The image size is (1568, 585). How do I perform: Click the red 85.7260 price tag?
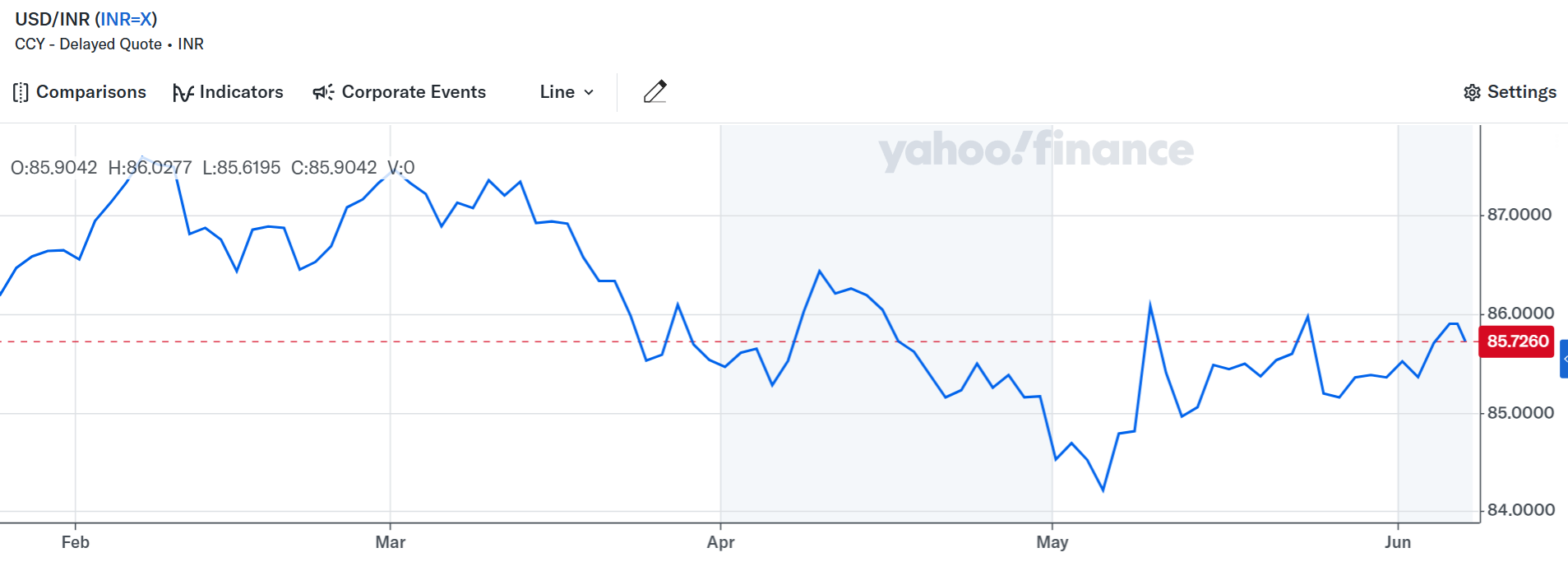tap(1517, 341)
